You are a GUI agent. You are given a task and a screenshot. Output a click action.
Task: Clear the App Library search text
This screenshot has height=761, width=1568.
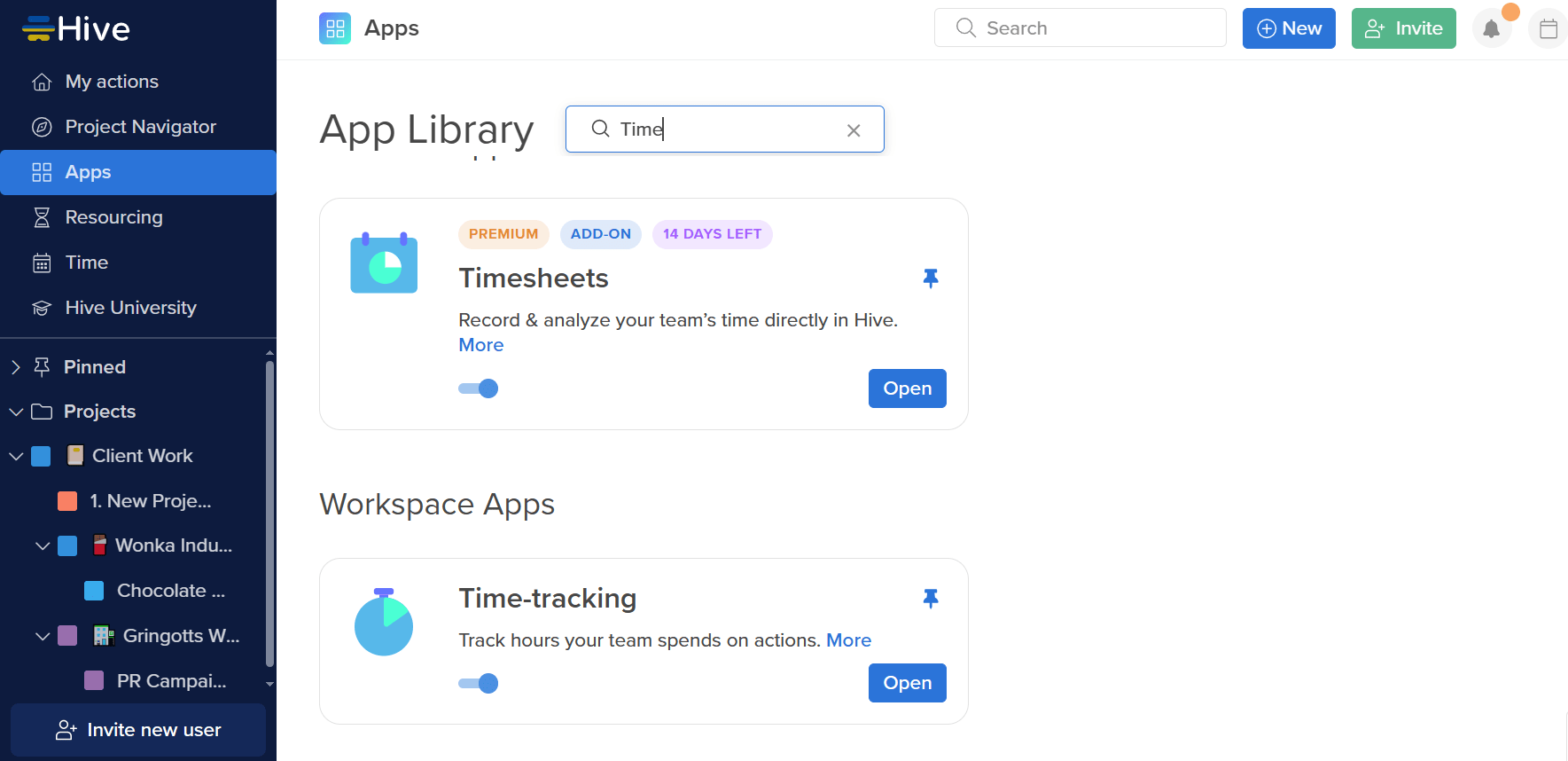(854, 130)
